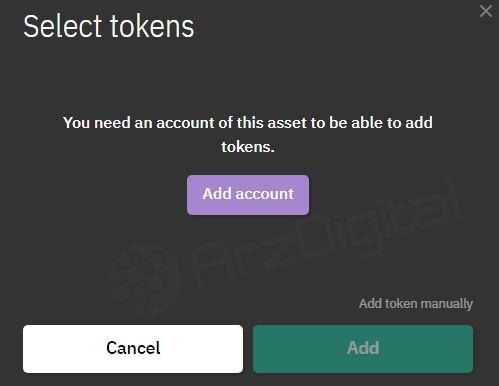Hit the disabled-looking Add button

[363, 349]
